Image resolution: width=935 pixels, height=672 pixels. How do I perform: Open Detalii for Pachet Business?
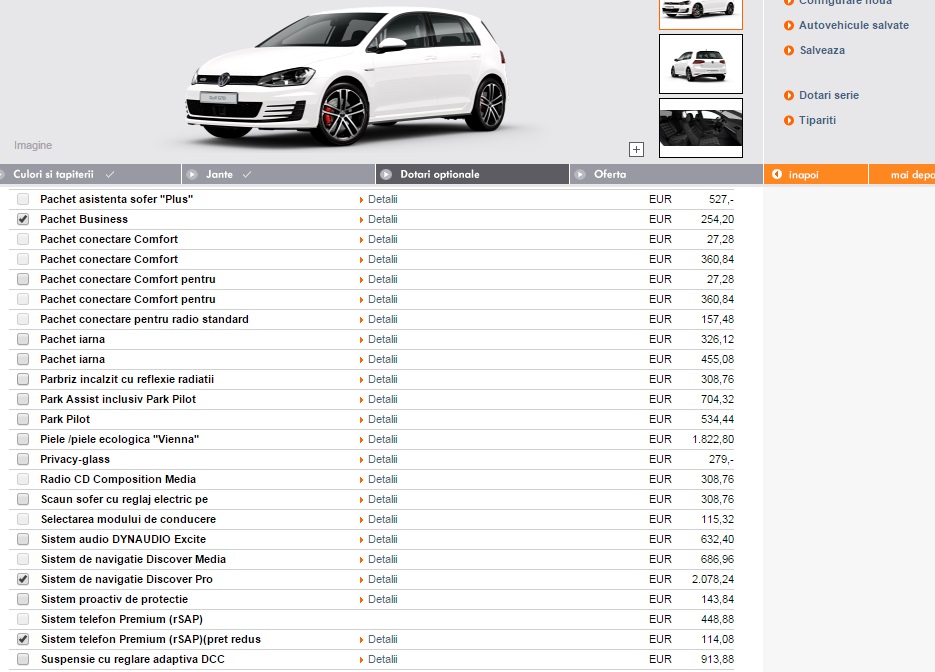coord(383,219)
